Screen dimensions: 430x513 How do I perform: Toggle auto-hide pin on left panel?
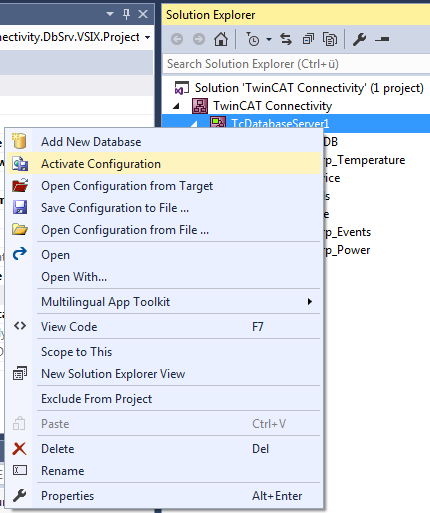126,14
